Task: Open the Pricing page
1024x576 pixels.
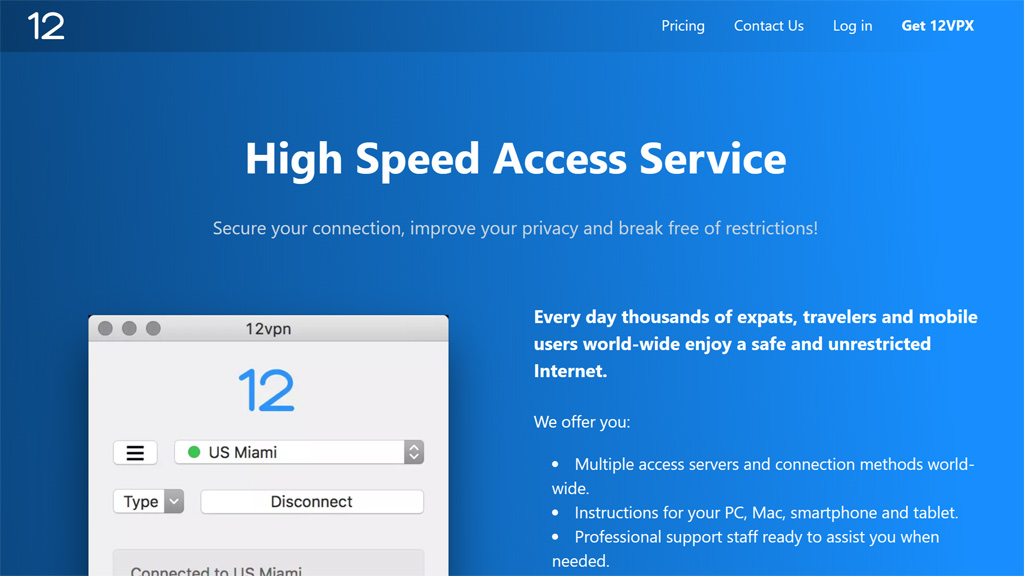Action: click(x=682, y=25)
